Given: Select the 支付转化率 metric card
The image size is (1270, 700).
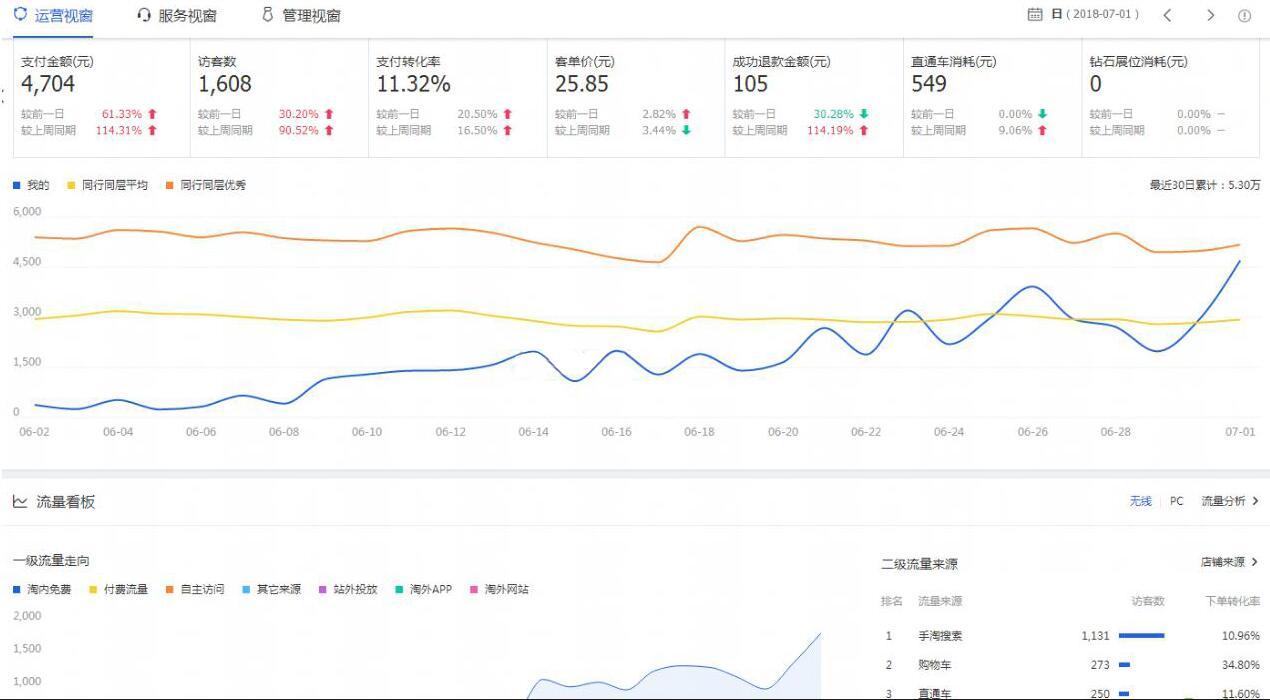Looking at the screenshot, I should [x=458, y=98].
